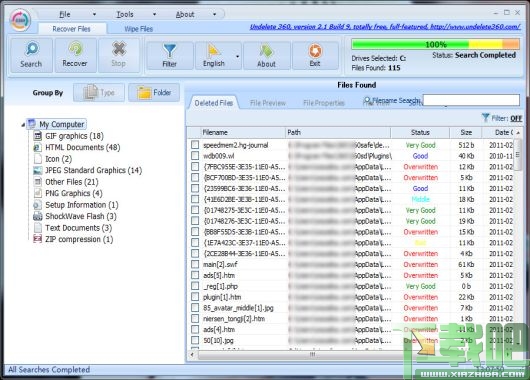Select the 50[10].jpg file row
Image resolution: width=530 pixels, height=380 pixels.
coord(352,340)
